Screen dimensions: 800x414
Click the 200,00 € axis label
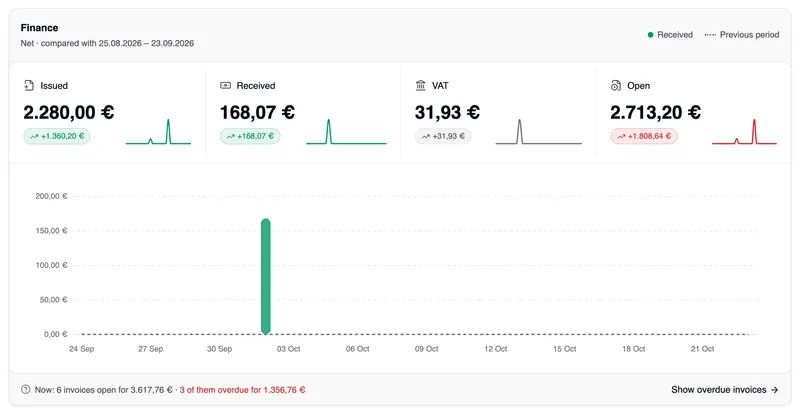(x=52, y=196)
